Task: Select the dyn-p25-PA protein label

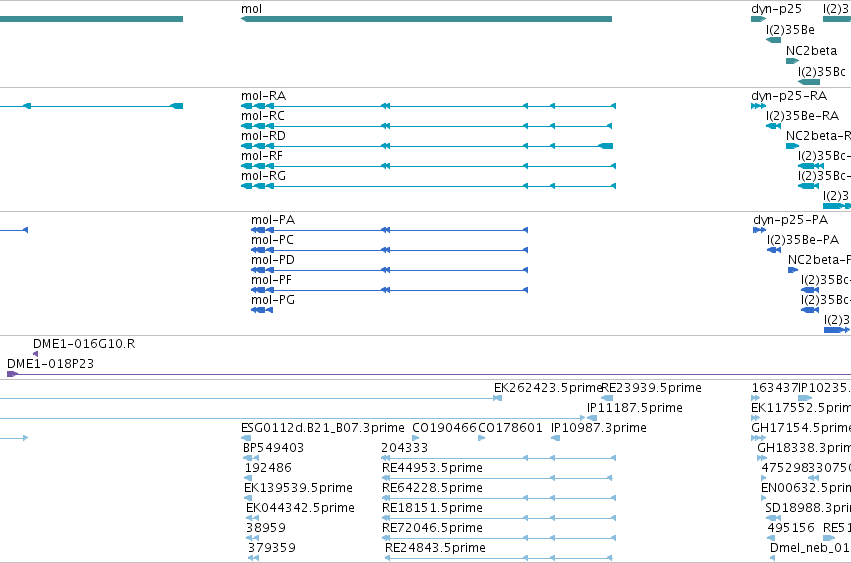Action: [x=791, y=220]
